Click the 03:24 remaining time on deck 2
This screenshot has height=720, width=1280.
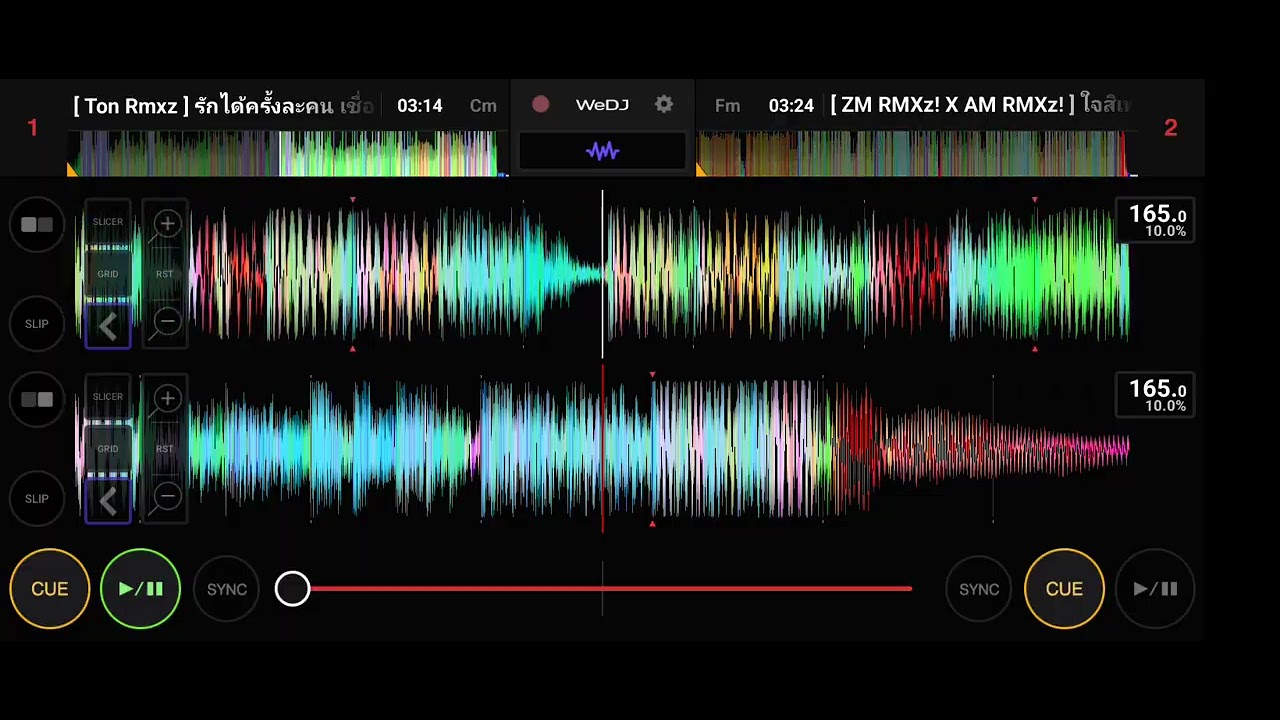pyautogui.click(x=791, y=106)
